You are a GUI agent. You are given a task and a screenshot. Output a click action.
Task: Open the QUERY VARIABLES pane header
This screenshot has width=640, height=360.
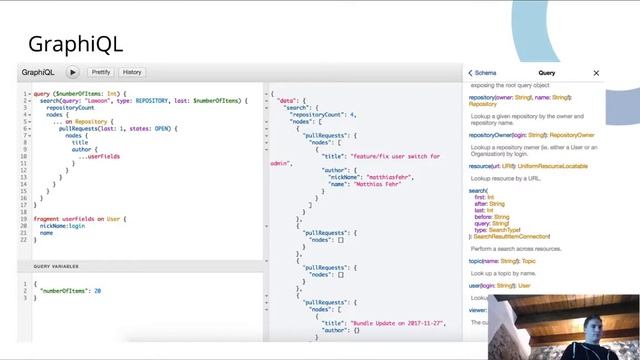[140, 266]
